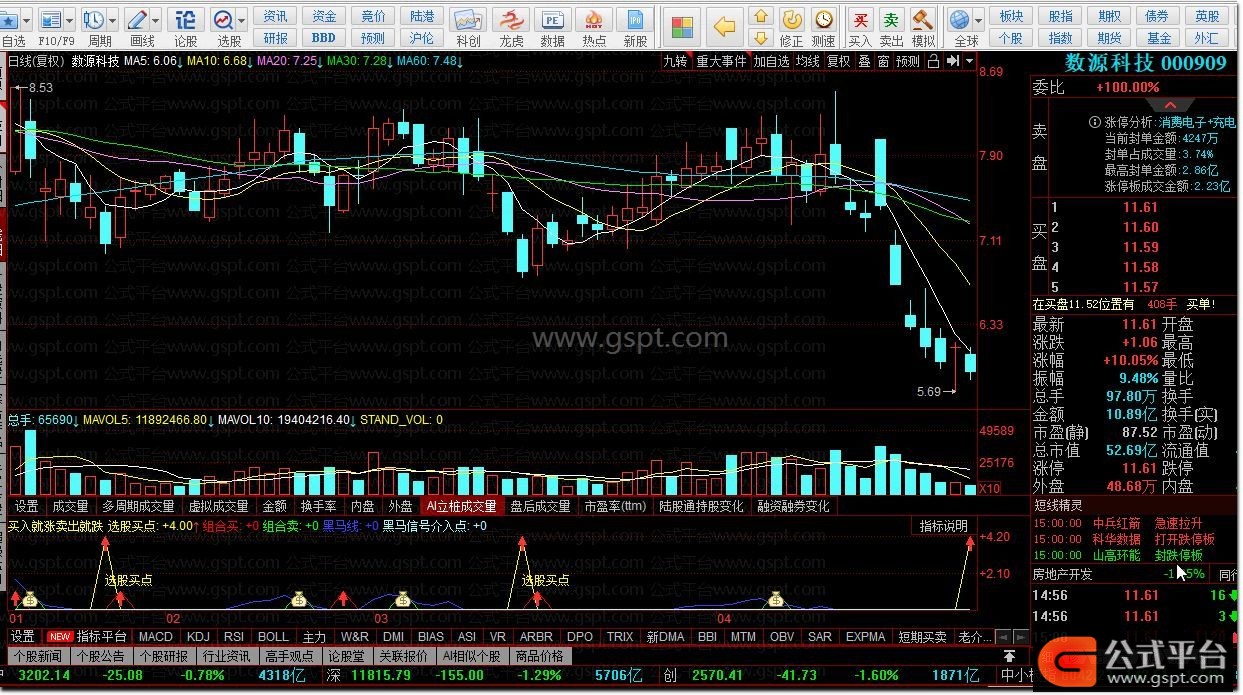1243x695 pixels.
Task: Expand the 选股 dropdown arrow
Action: [242, 20]
